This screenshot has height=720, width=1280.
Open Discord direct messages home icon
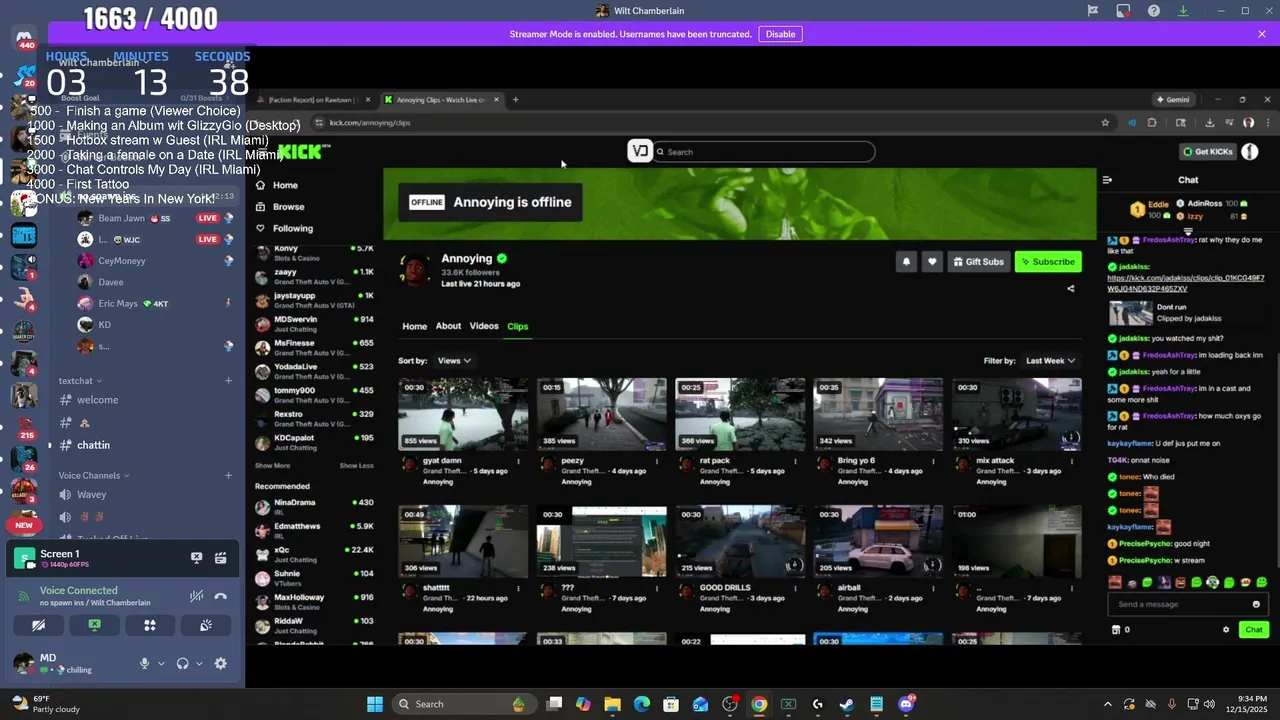tap(25, 38)
